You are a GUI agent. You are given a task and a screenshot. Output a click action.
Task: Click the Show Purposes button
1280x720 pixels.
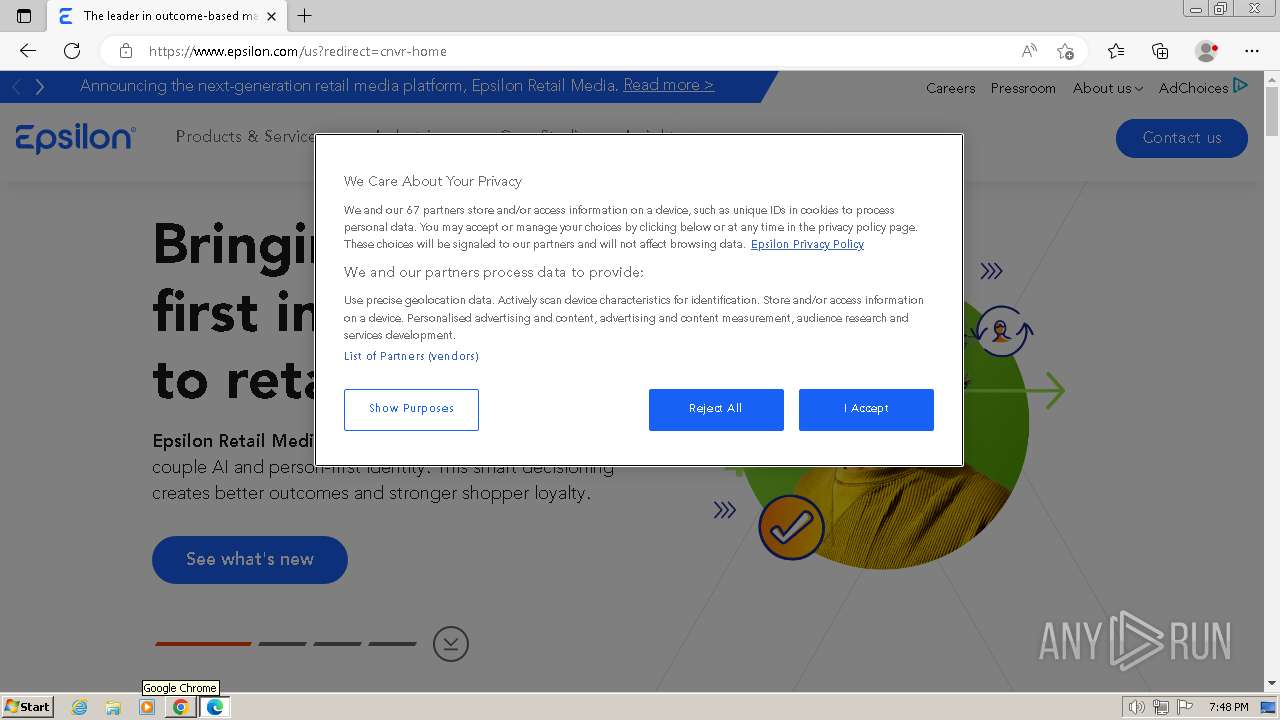(411, 410)
